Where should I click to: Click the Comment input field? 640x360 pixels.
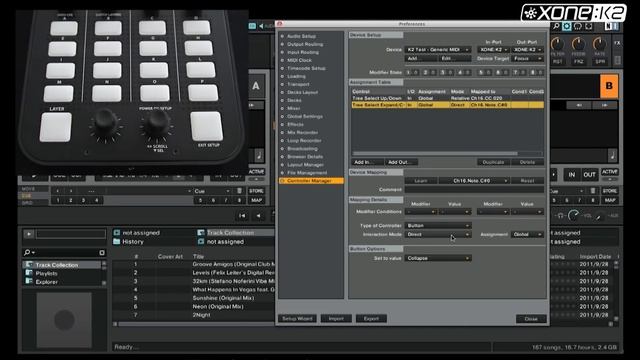(474, 189)
